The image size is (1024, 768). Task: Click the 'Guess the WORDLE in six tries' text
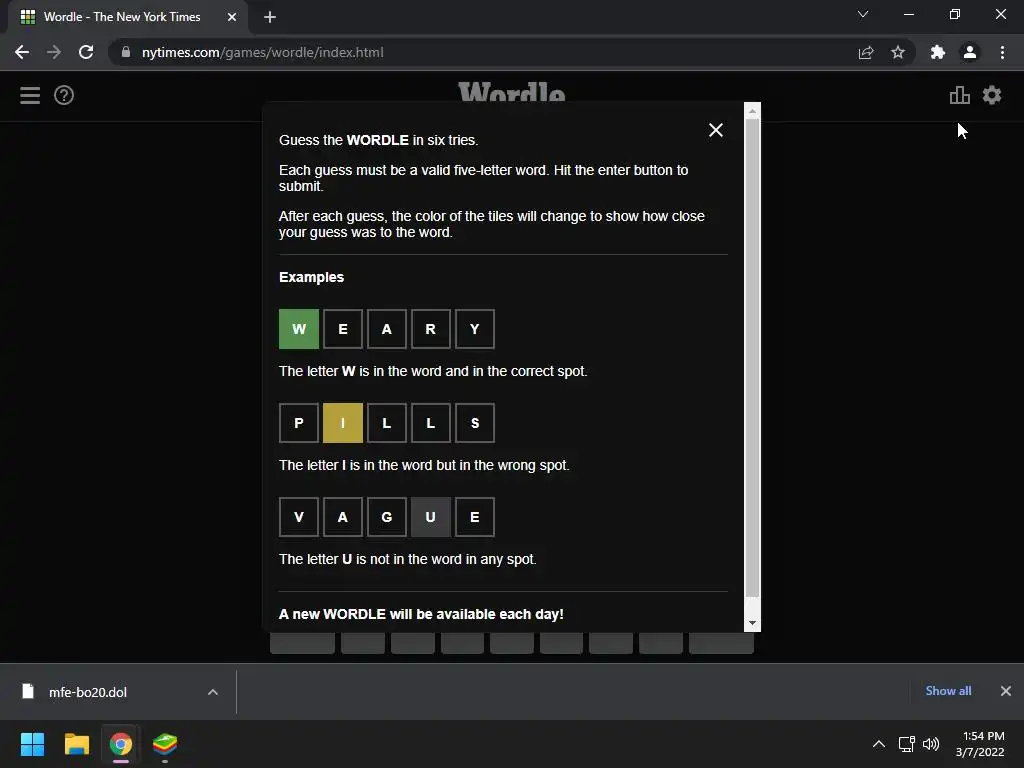379,140
